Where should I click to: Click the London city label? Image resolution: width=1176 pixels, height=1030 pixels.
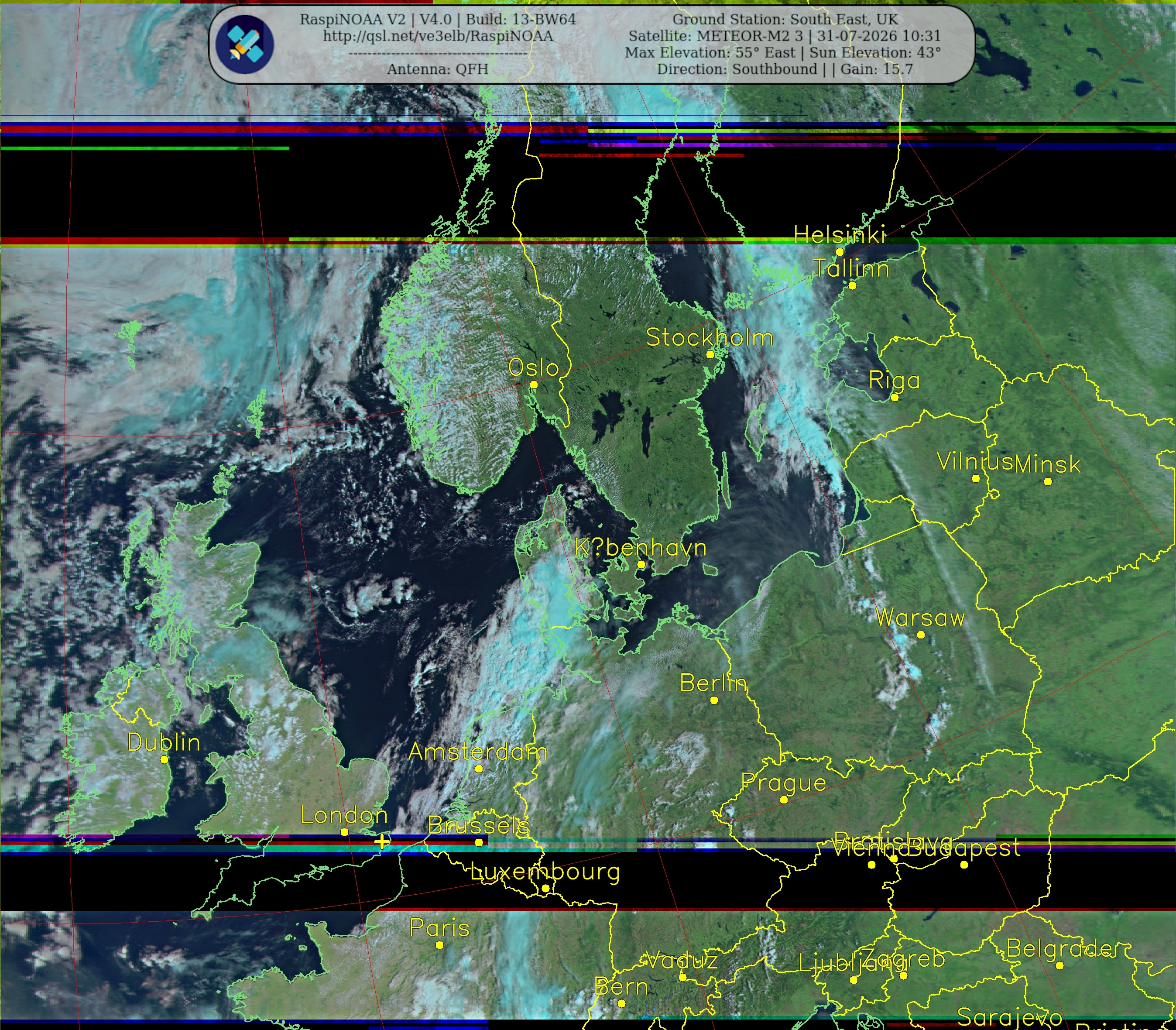344,816
